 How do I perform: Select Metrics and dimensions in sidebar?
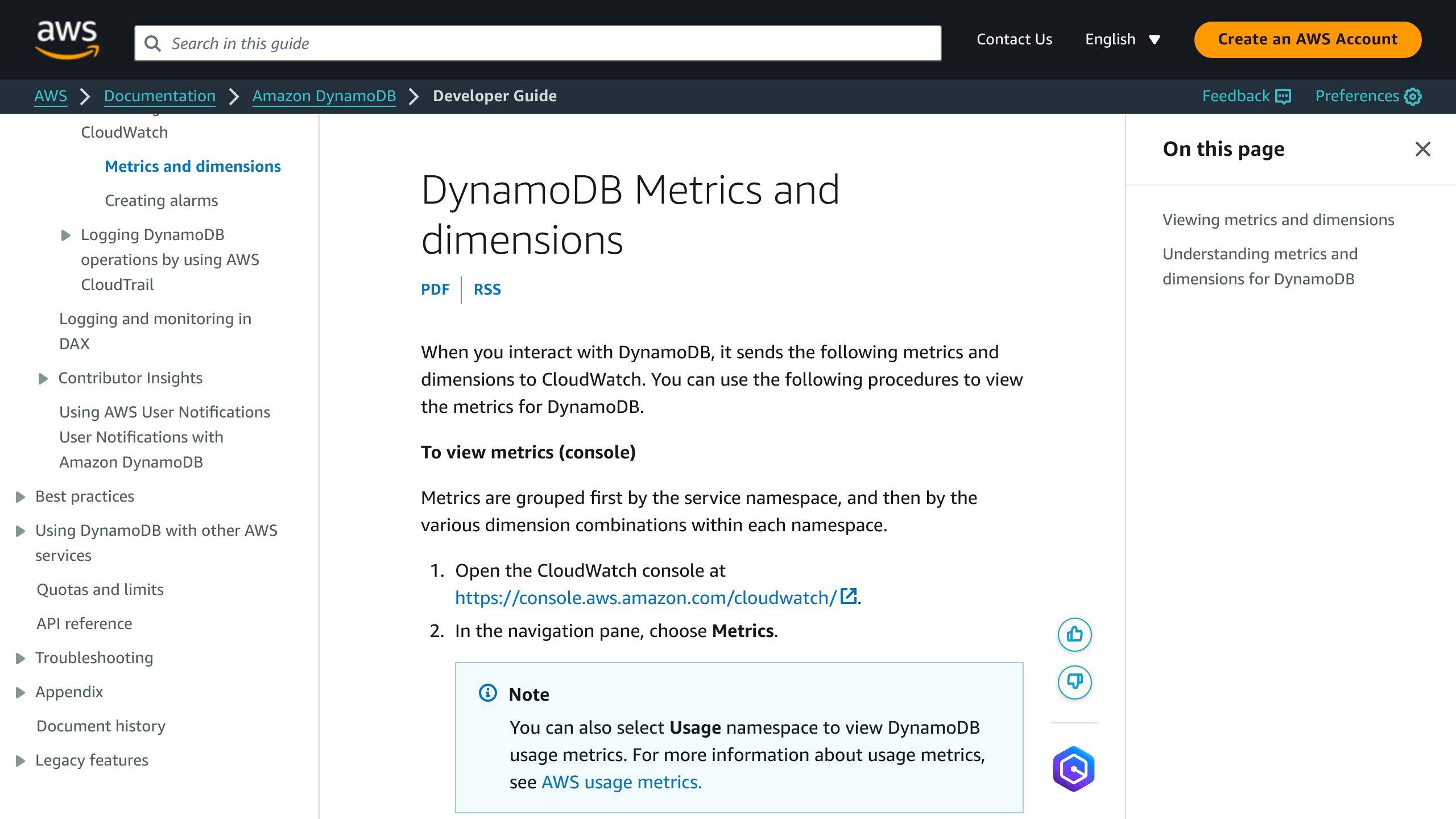193,166
